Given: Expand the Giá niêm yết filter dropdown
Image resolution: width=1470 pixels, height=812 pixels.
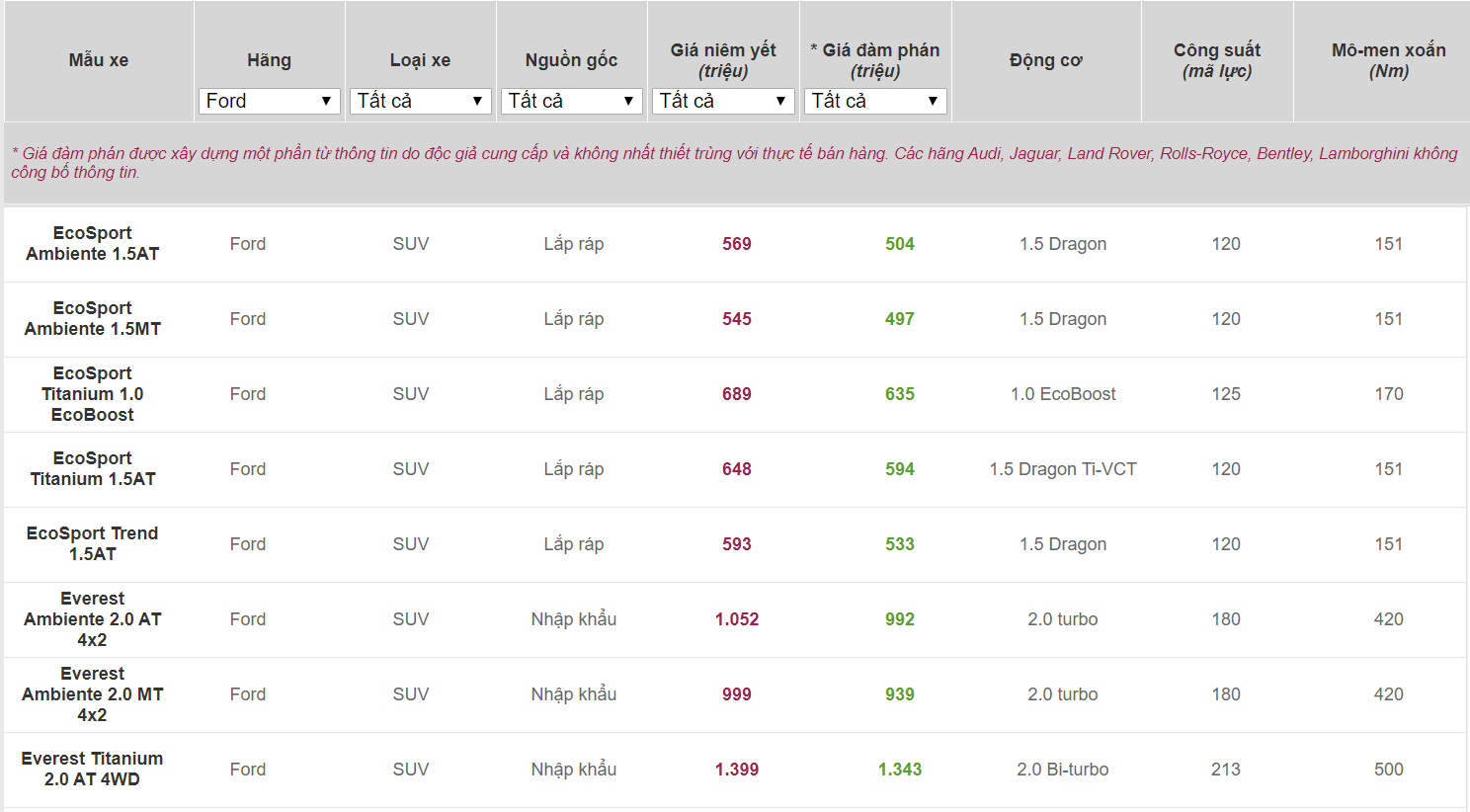Looking at the screenshot, I should tap(723, 101).
